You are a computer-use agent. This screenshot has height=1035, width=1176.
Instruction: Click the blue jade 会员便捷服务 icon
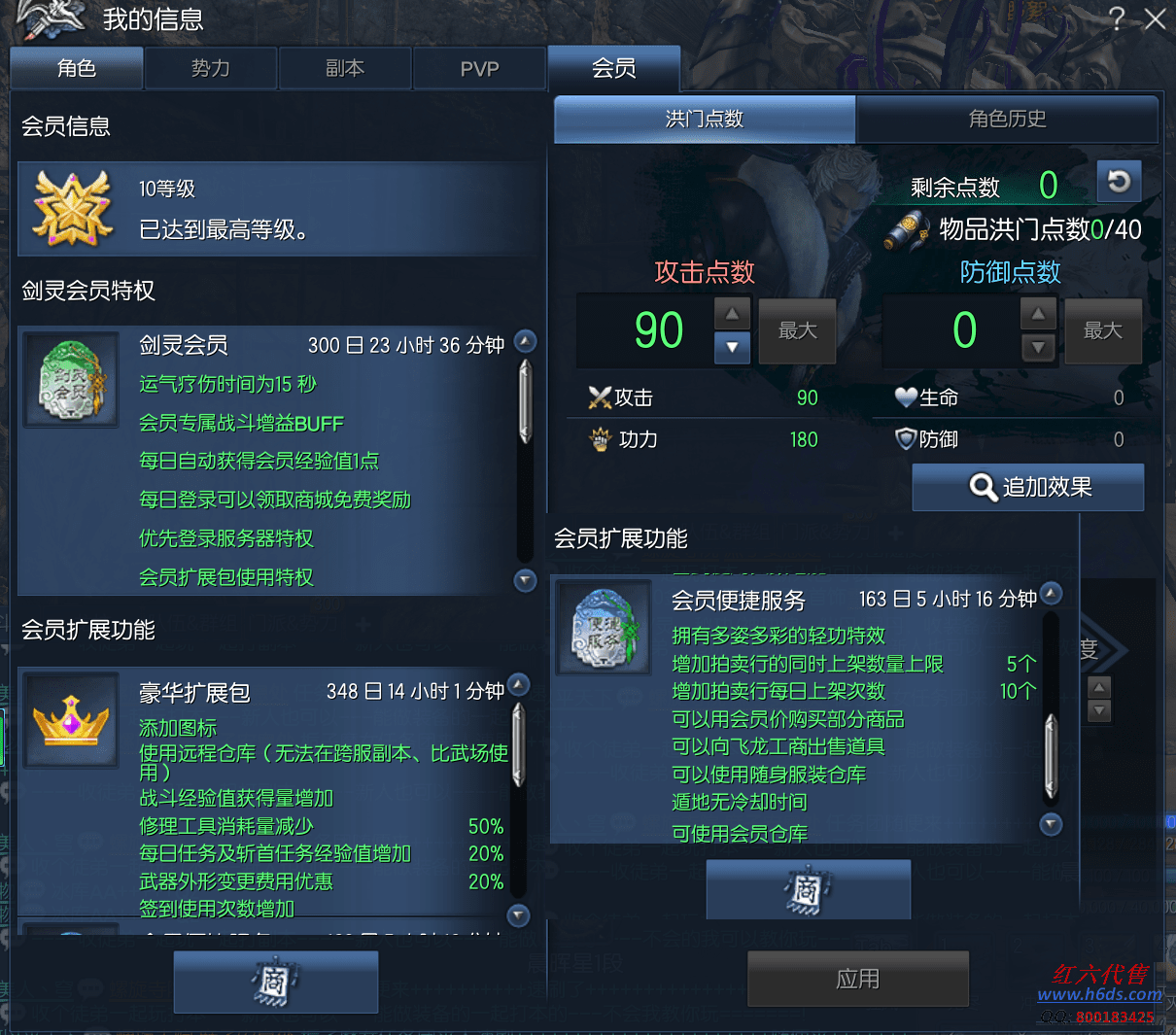pos(604,628)
